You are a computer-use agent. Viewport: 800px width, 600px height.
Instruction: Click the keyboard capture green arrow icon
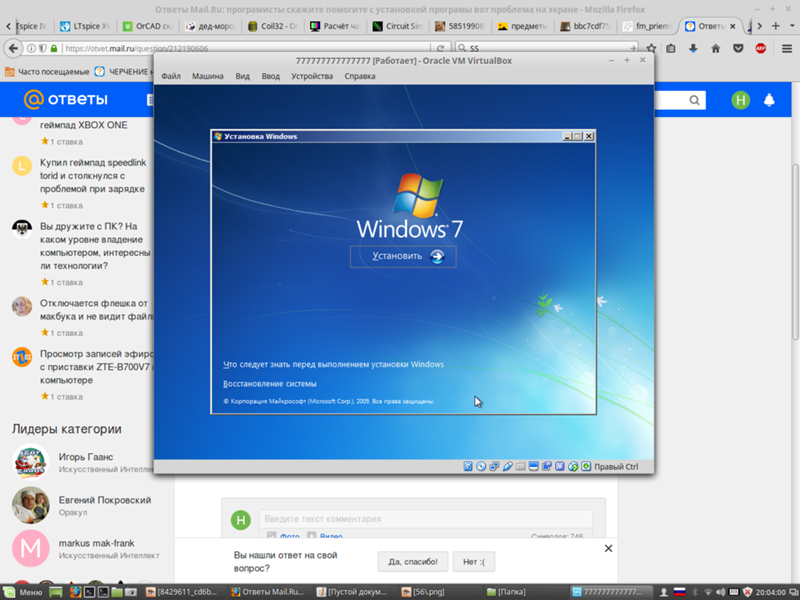[586, 466]
